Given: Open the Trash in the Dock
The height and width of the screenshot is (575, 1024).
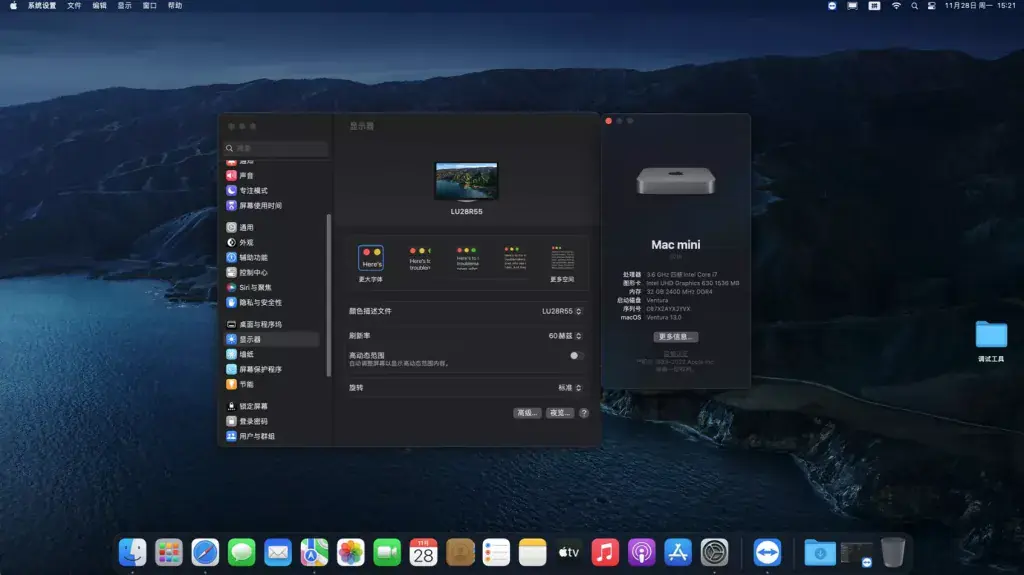Looking at the screenshot, I should (x=893, y=553).
